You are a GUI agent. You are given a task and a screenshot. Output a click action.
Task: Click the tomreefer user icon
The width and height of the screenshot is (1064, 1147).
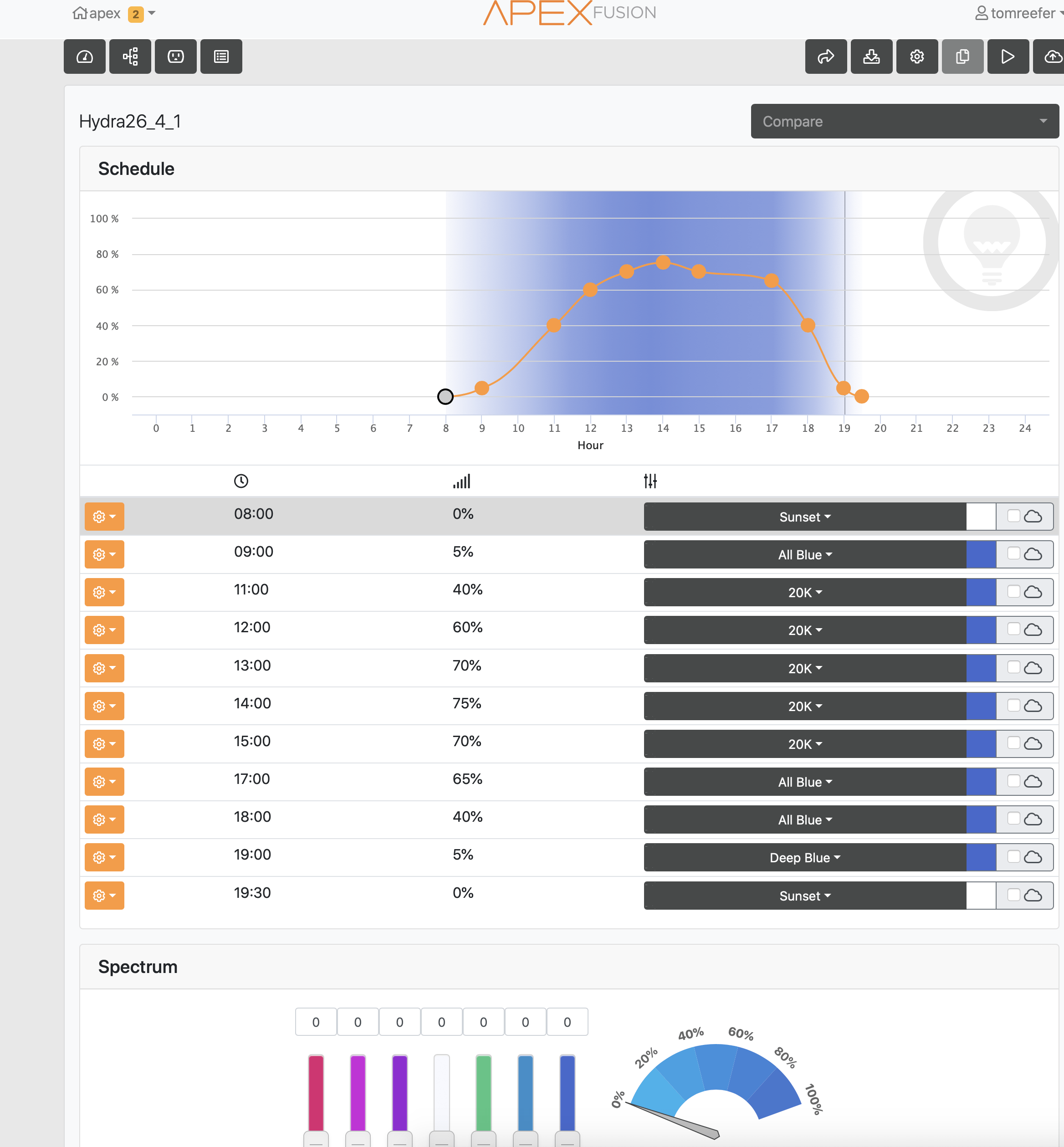[x=981, y=13]
